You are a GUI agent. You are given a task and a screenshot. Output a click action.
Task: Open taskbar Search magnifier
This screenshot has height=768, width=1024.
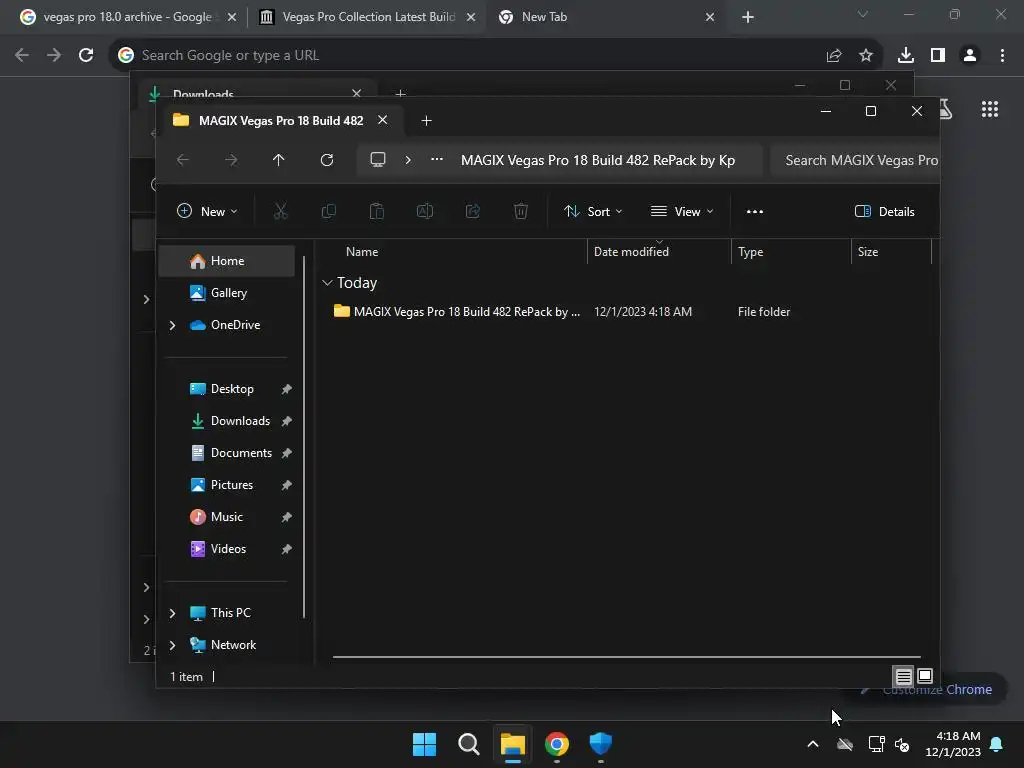tap(469, 744)
